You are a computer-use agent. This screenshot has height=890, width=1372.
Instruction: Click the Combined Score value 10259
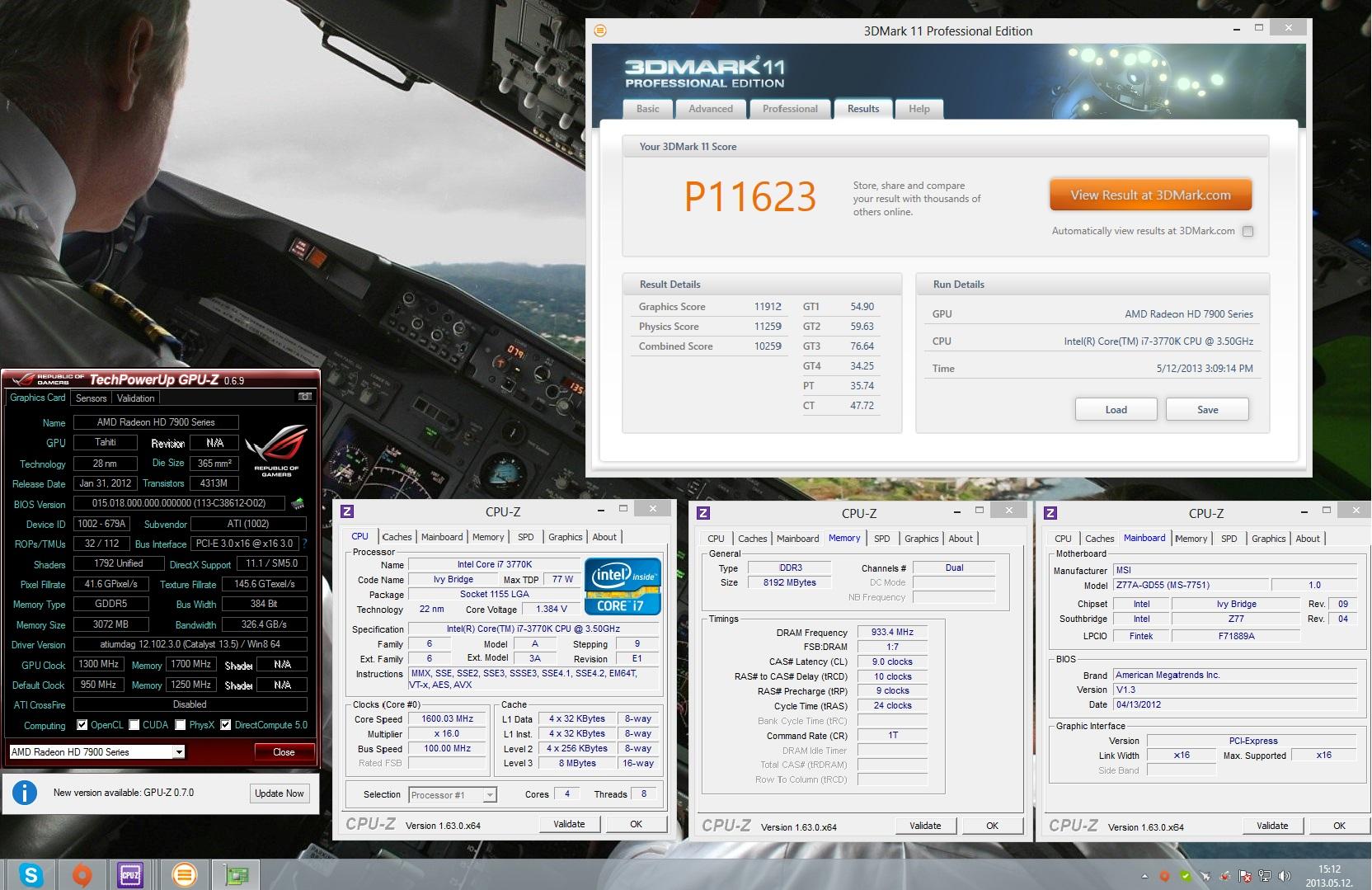click(x=768, y=346)
